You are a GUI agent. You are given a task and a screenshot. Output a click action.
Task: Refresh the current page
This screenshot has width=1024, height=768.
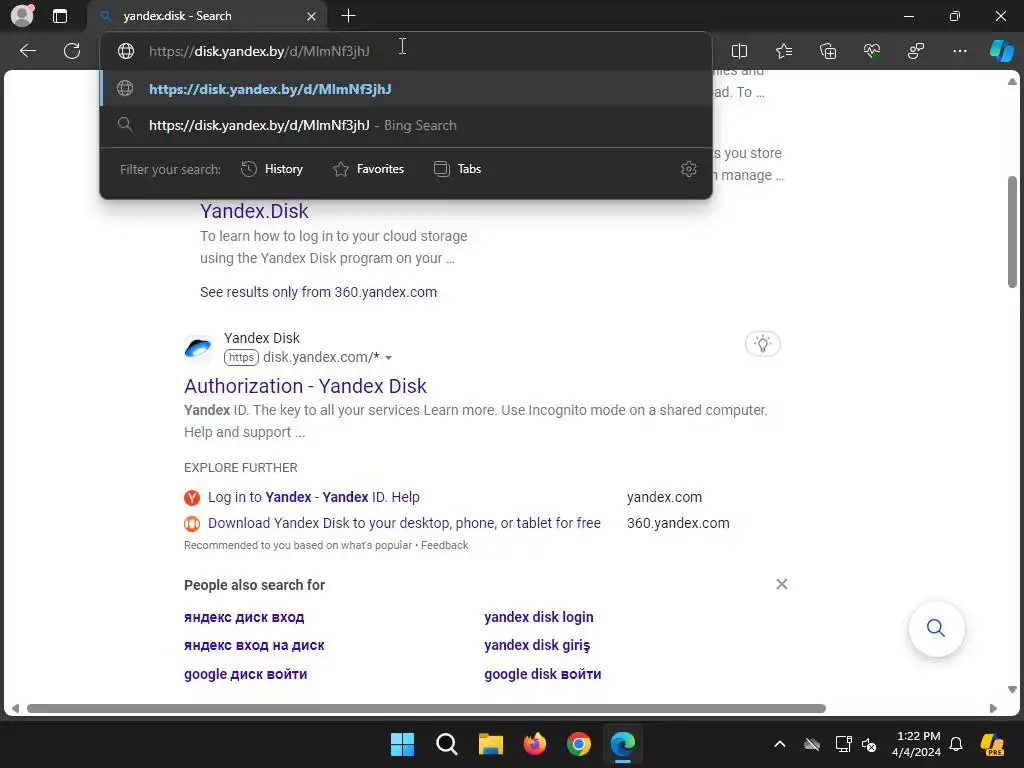point(72,51)
